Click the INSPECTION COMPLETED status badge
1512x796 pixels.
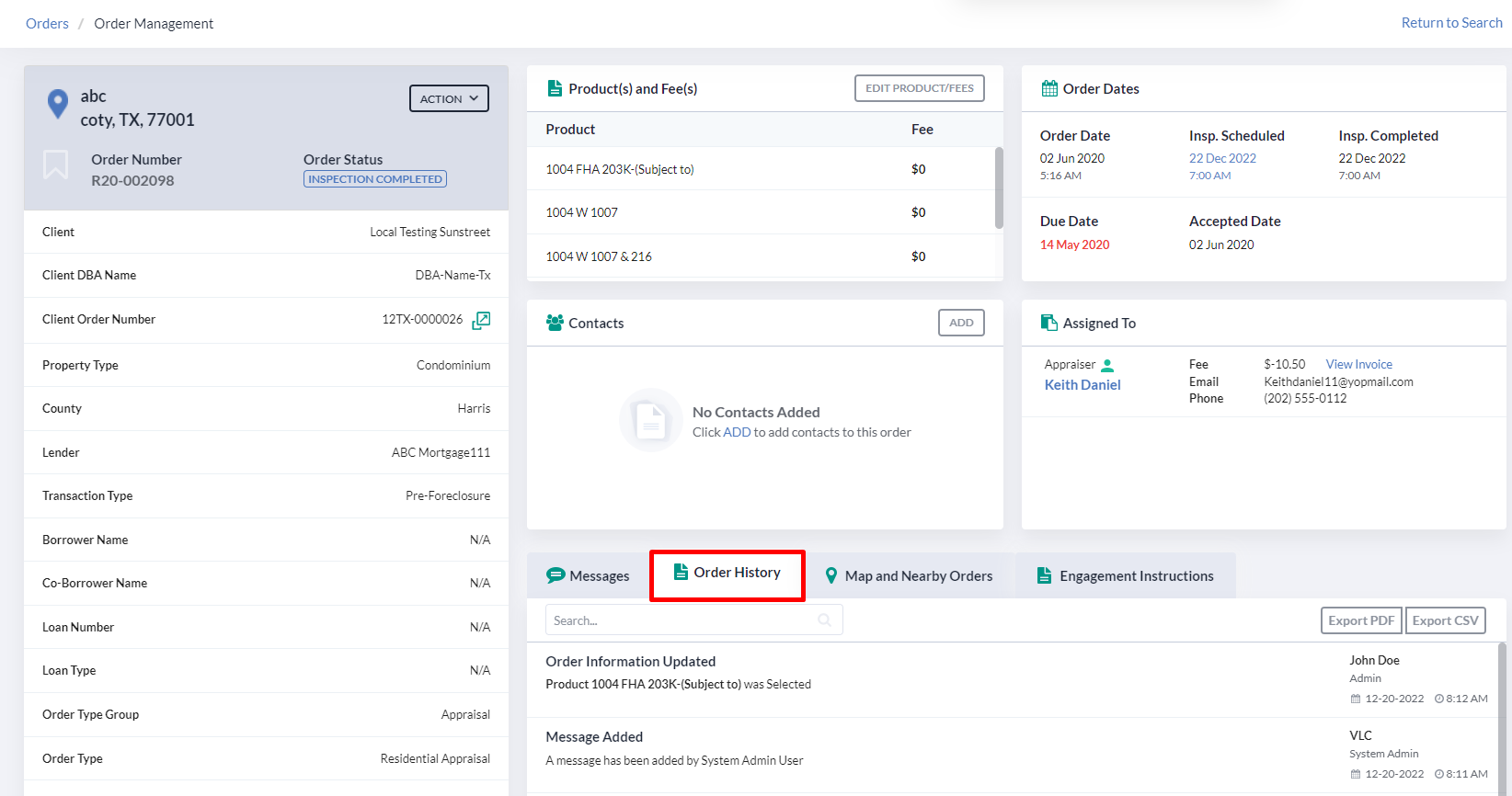(375, 179)
